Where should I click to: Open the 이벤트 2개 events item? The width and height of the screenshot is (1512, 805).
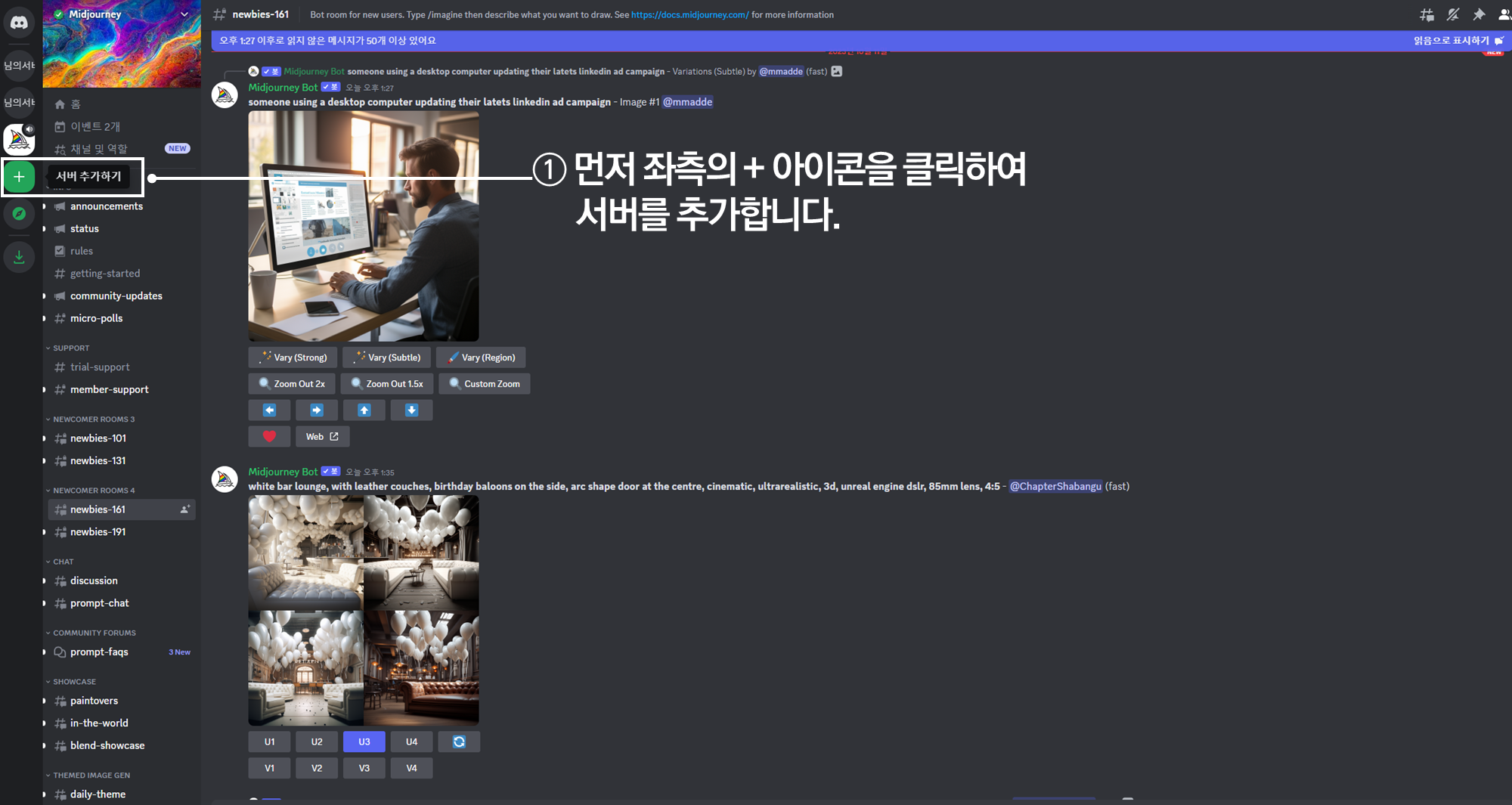pos(121,127)
